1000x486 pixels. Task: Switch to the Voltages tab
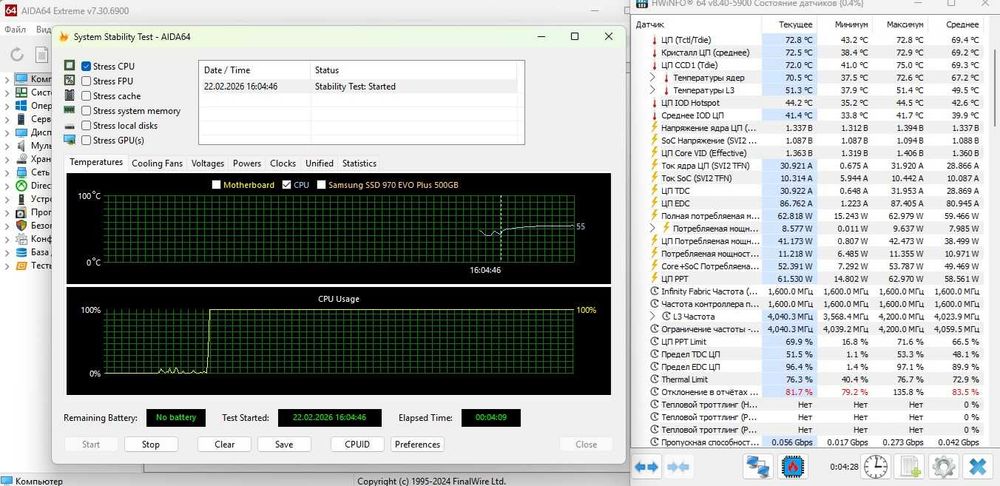tap(207, 163)
